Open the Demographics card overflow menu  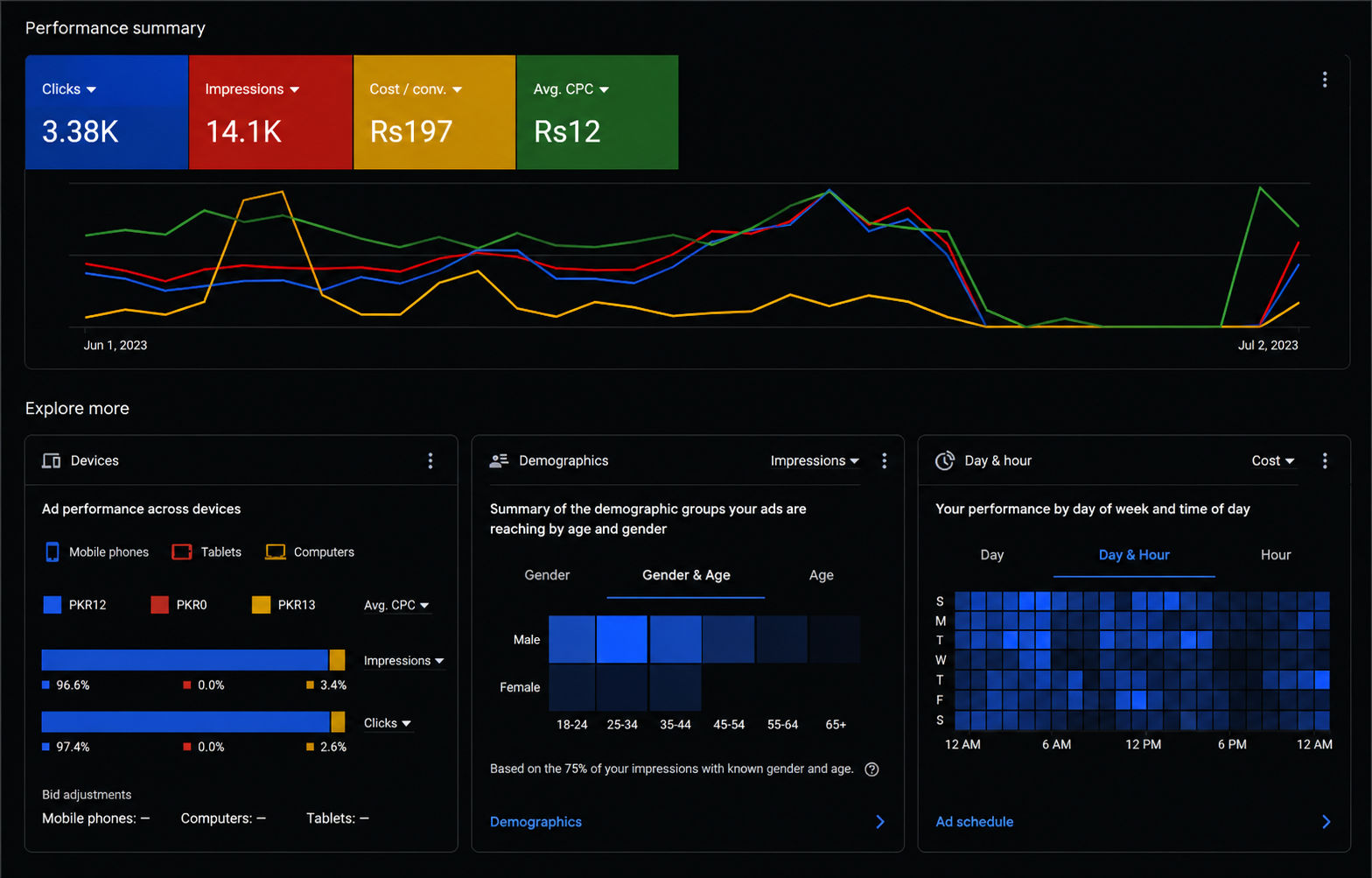[x=884, y=460]
